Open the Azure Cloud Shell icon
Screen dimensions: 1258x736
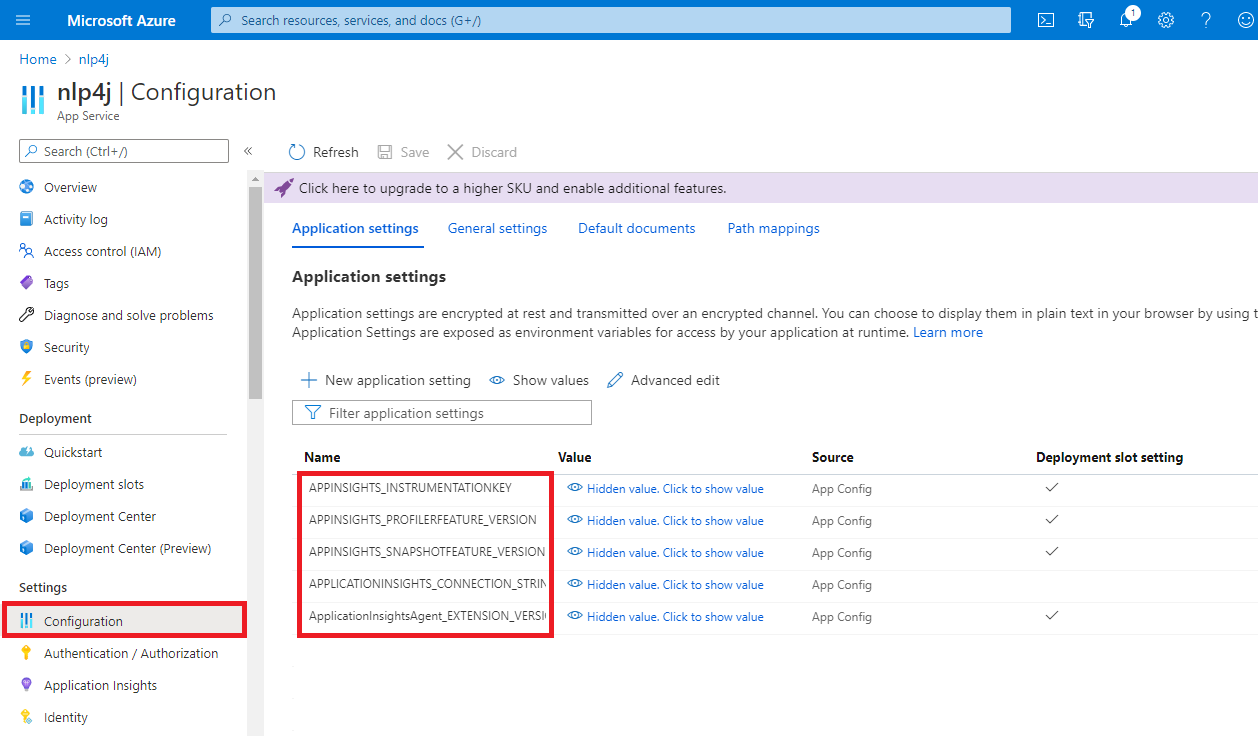coord(1045,20)
